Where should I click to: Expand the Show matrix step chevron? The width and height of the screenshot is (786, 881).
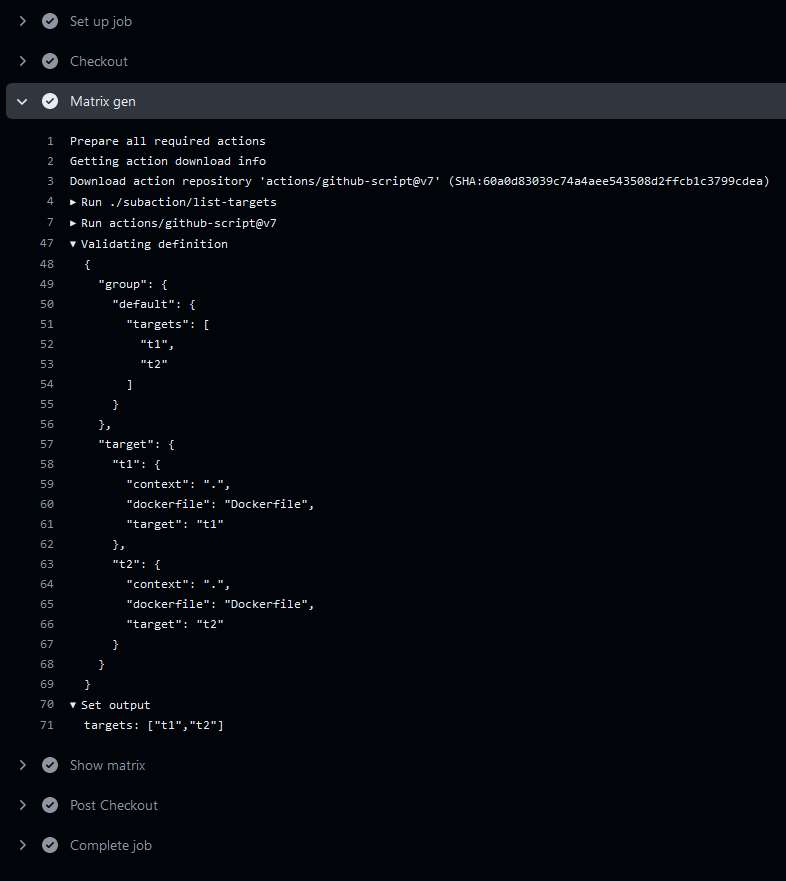(x=23, y=765)
